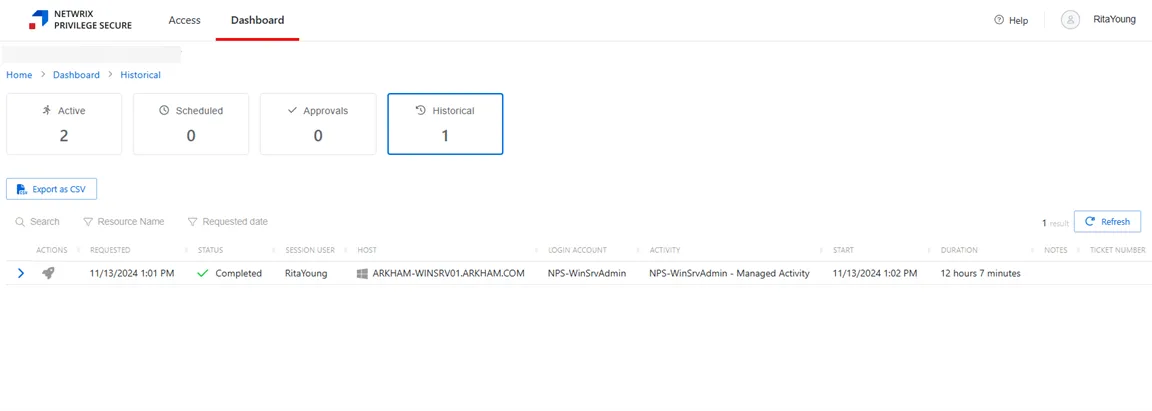
Task: Click the user avatar icon
Action: coord(1070,20)
